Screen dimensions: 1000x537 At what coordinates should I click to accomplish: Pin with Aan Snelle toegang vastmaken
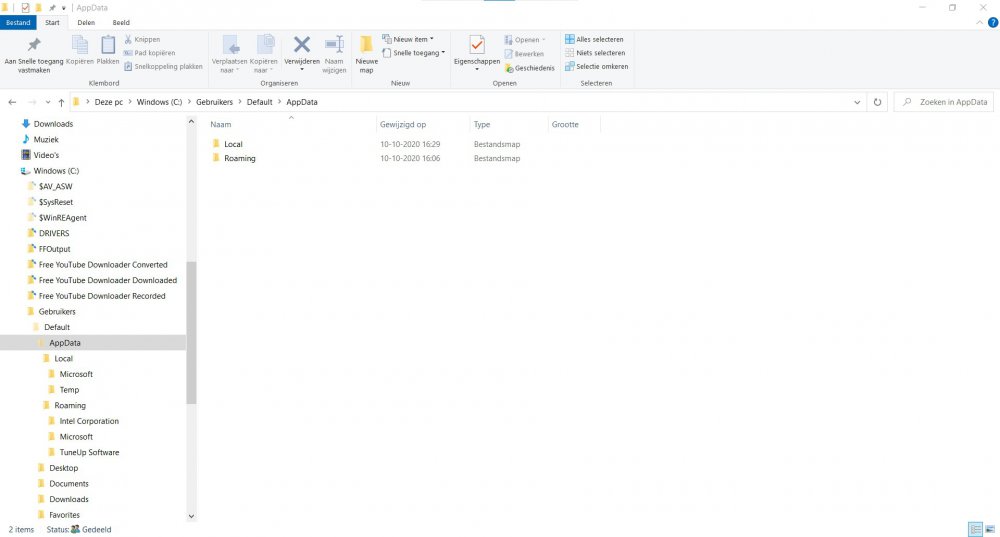(34, 46)
